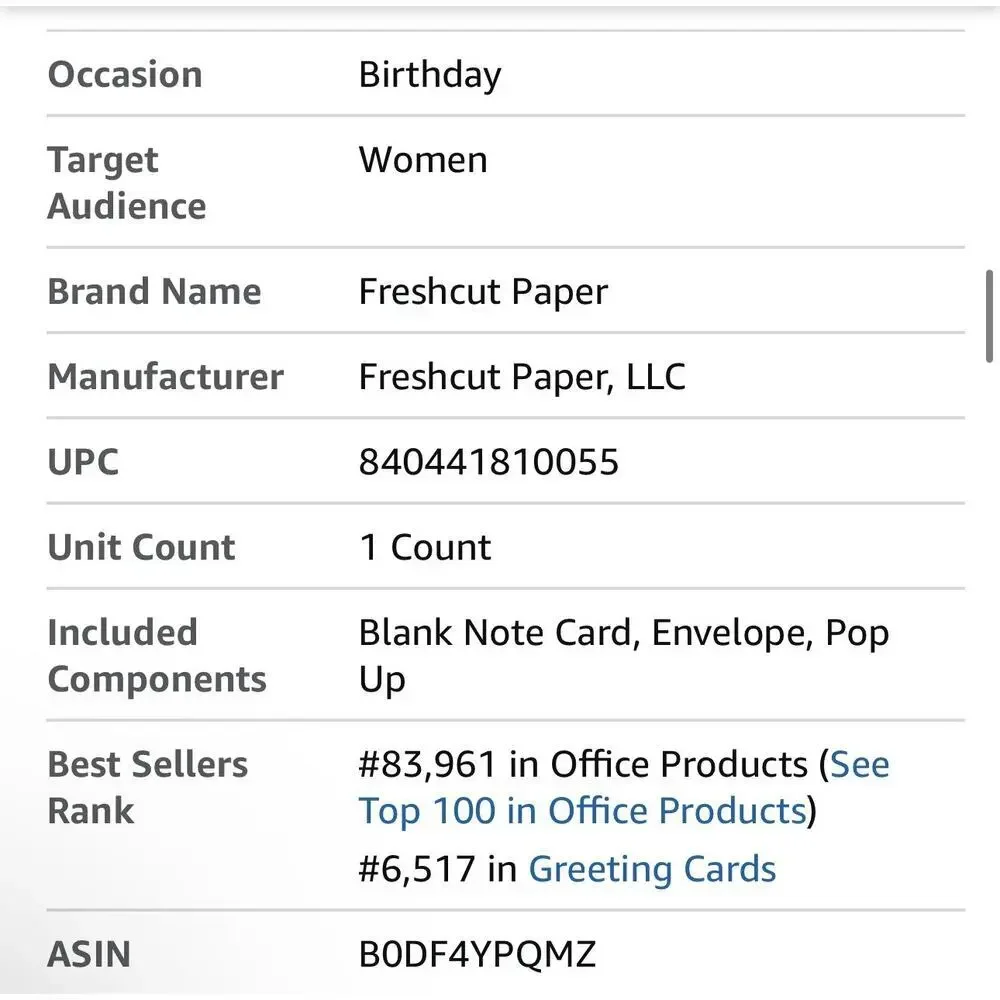Screen dimensions: 1000x1000
Task: Click the ASIN label
Action: (89, 954)
